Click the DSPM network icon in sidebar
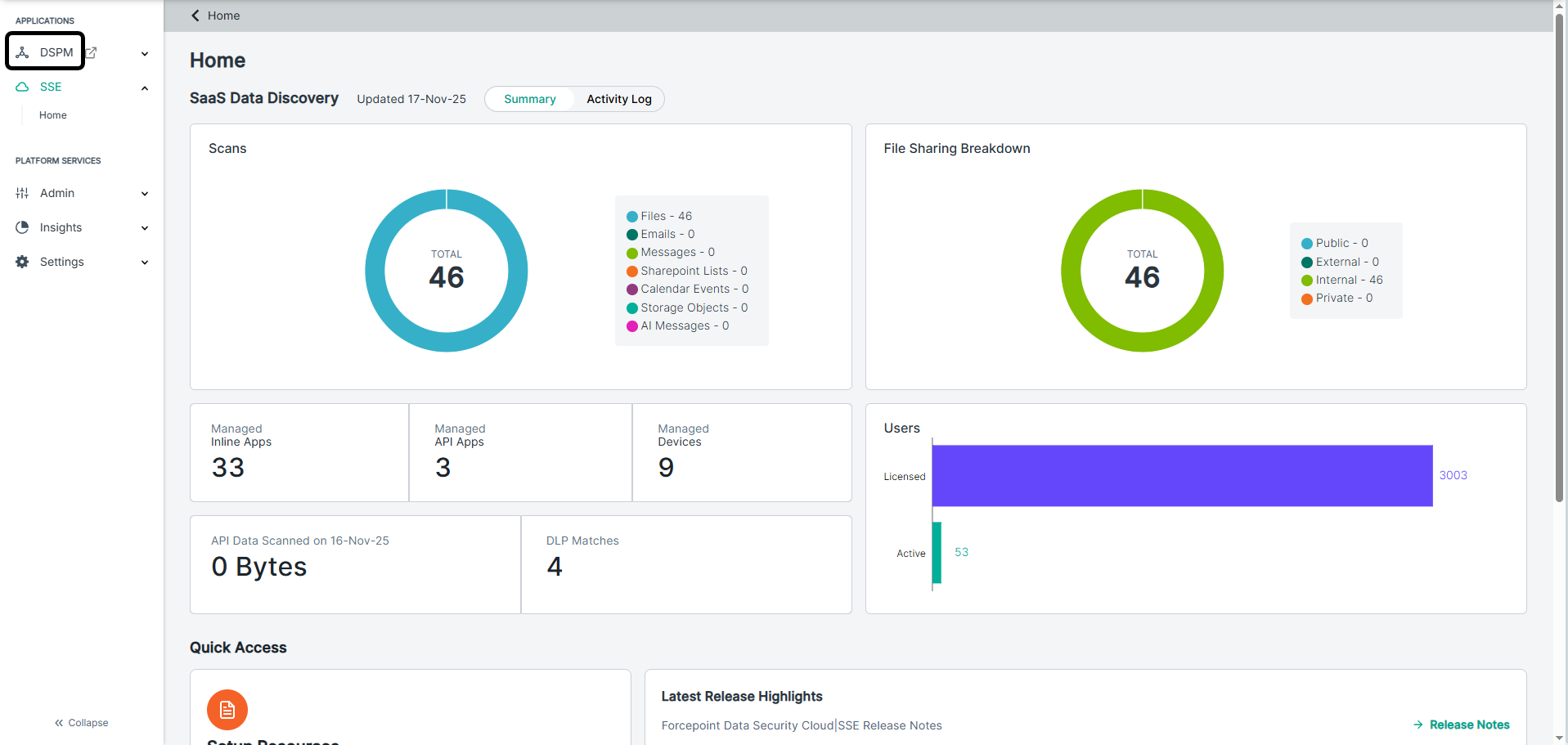Image resolution: width=1568 pixels, height=745 pixels. coord(23,52)
